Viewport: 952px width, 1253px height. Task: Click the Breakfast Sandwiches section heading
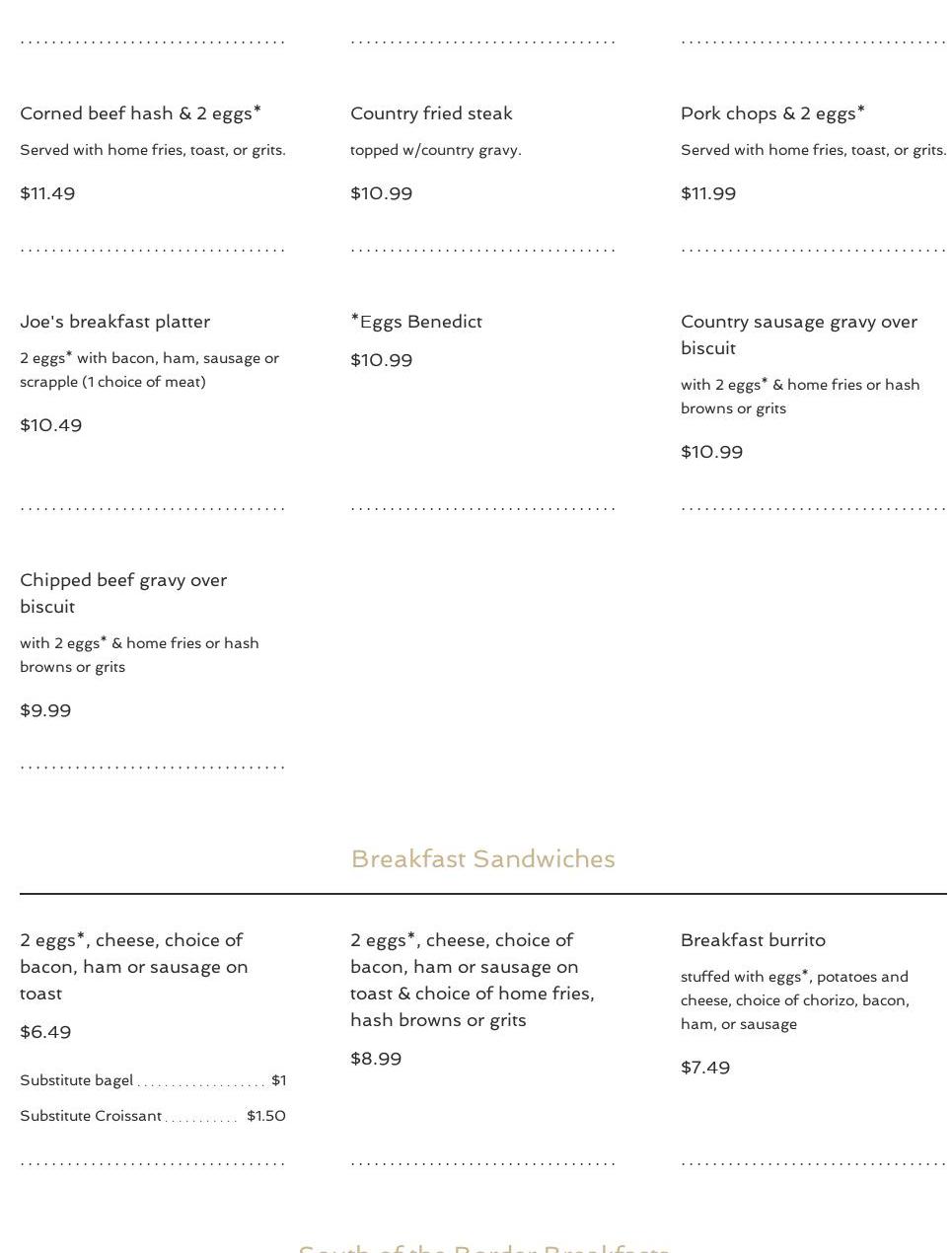coord(482,859)
